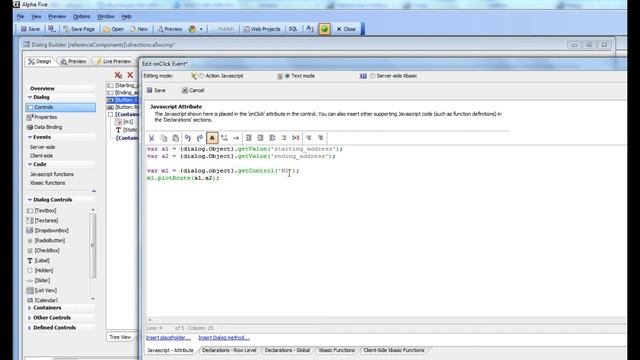Click the colorful circle icon beside Preview
Image resolution: width=640 pixels, height=360 pixels.
point(192,29)
